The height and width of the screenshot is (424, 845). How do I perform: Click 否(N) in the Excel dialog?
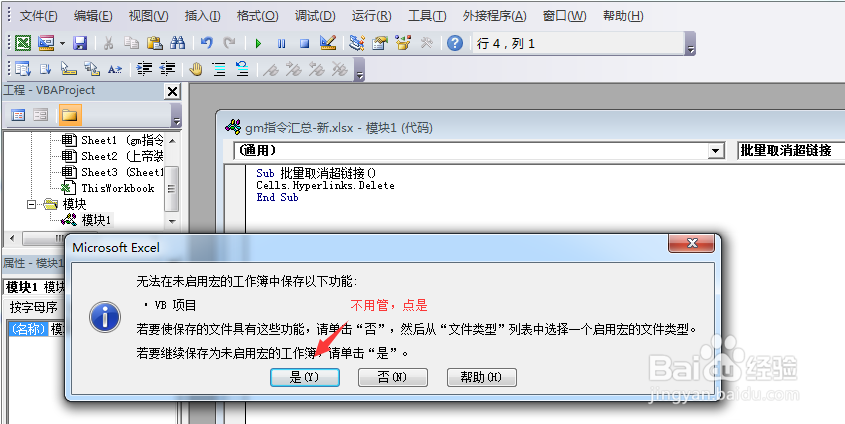tap(393, 377)
